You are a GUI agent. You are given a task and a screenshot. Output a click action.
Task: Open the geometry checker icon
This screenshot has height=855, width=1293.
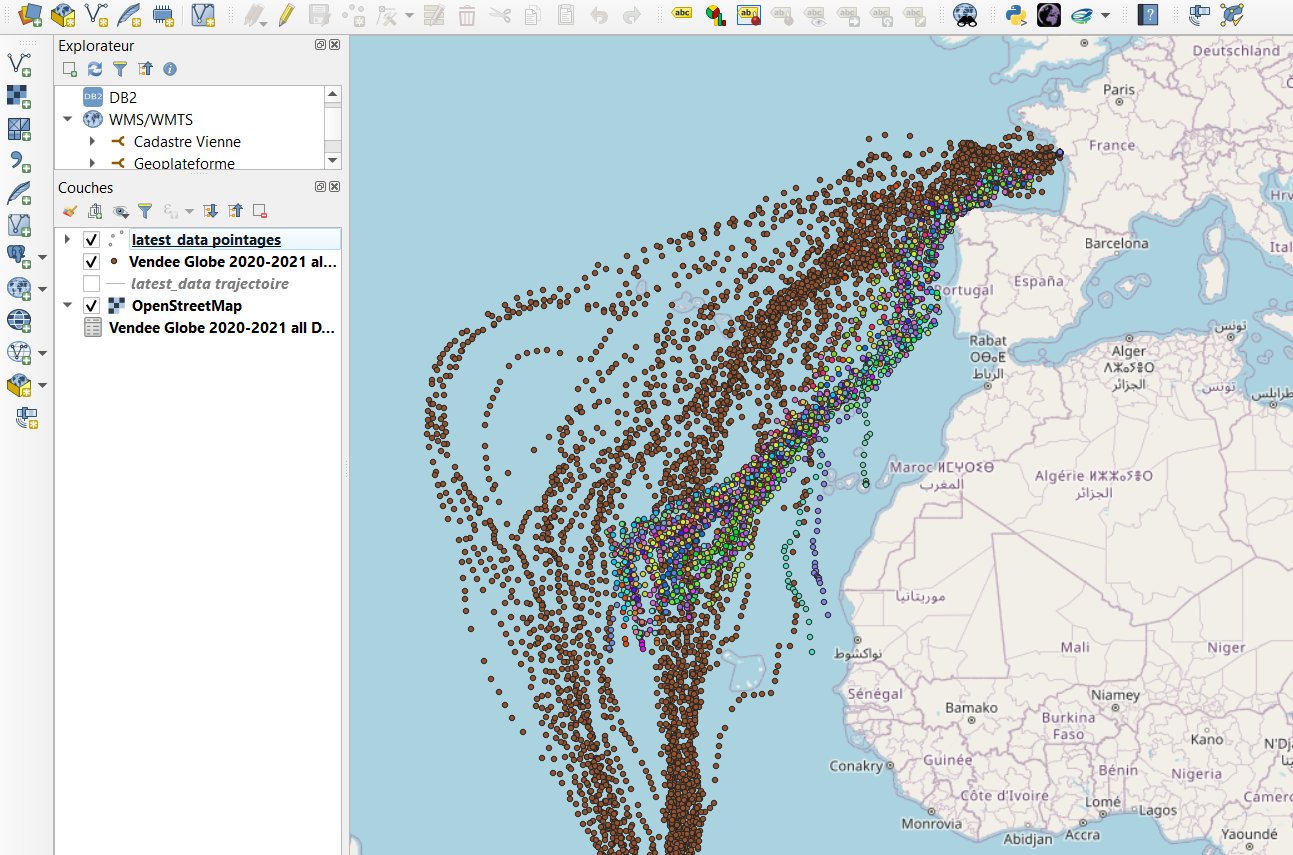point(1232,14)
